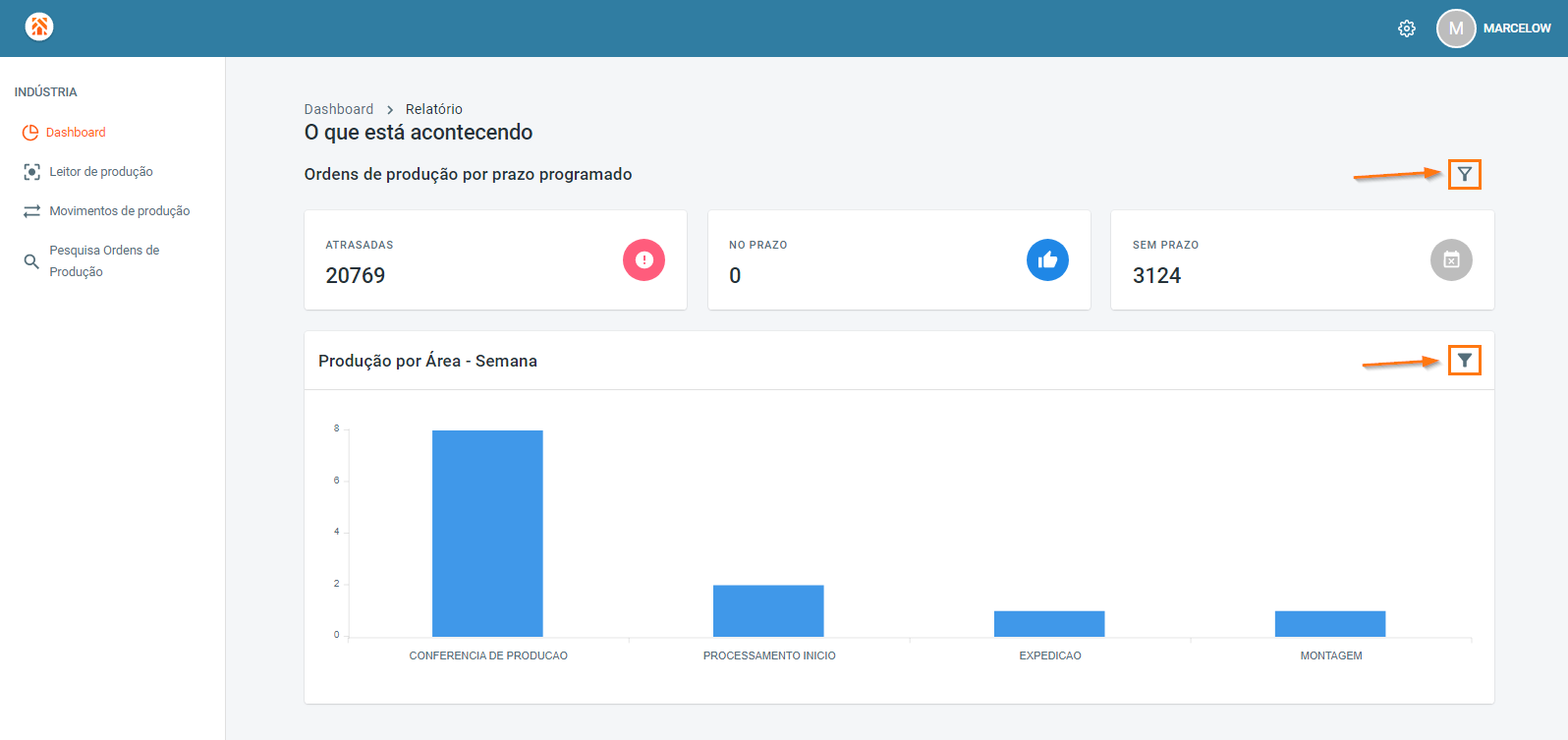The height and width of the screenshot is (740, 1568).
Task: Open filter for Ordens de produção por prazo
Action: click(1464, 174)
